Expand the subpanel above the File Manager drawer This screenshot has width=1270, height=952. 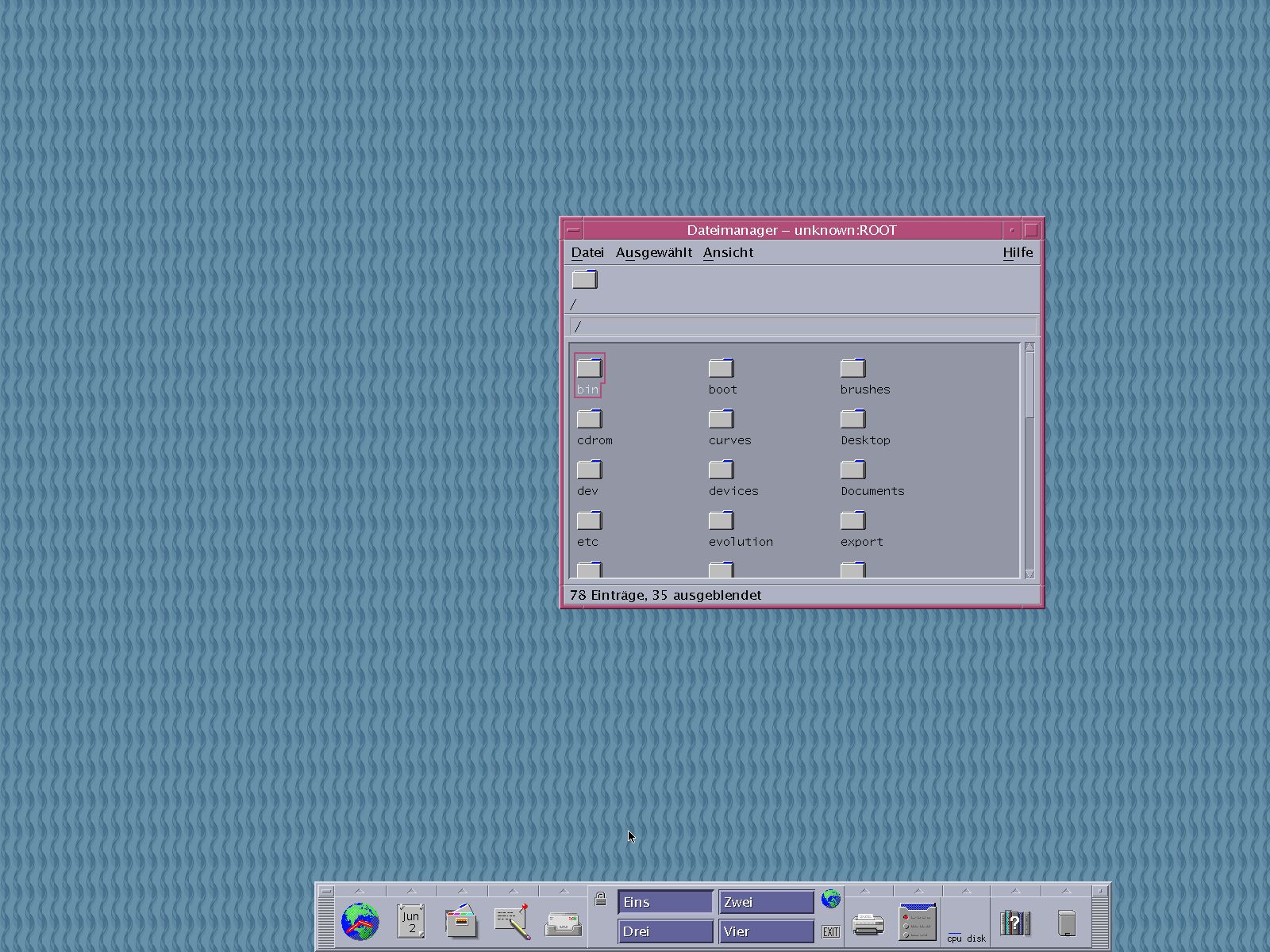[462, 891]
